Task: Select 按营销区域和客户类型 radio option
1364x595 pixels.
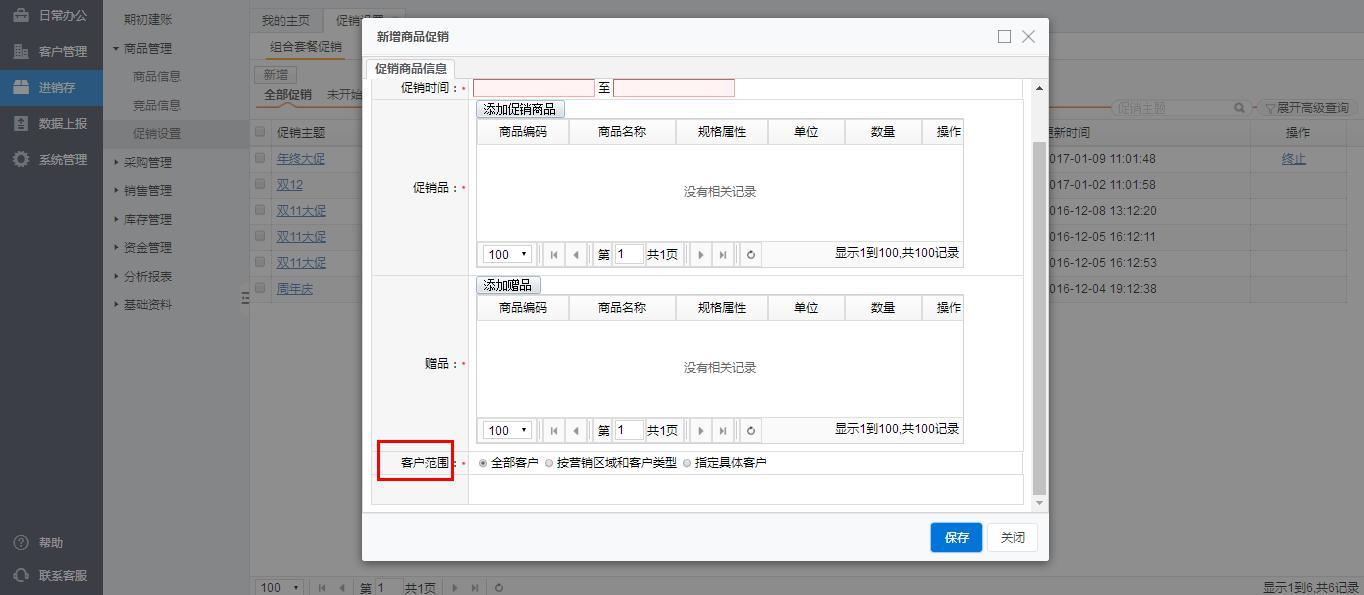Action: [x=549, y=463]
